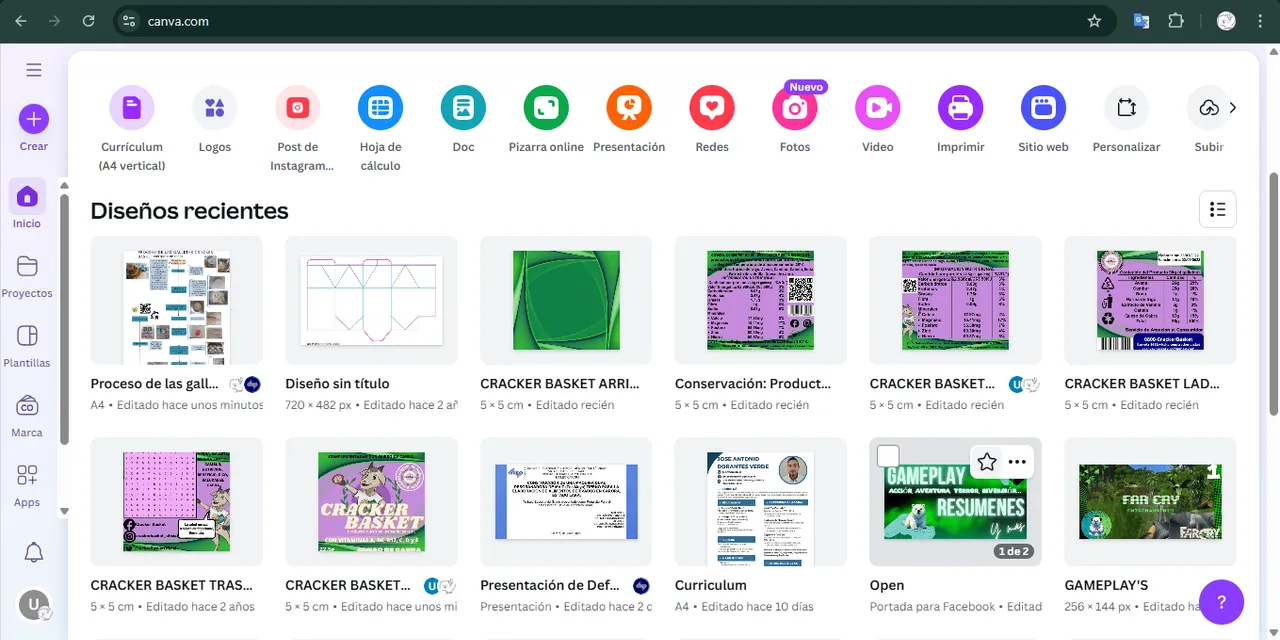
Task: Open the Chrome profile avatar
Action: (x=1226, y=21)
